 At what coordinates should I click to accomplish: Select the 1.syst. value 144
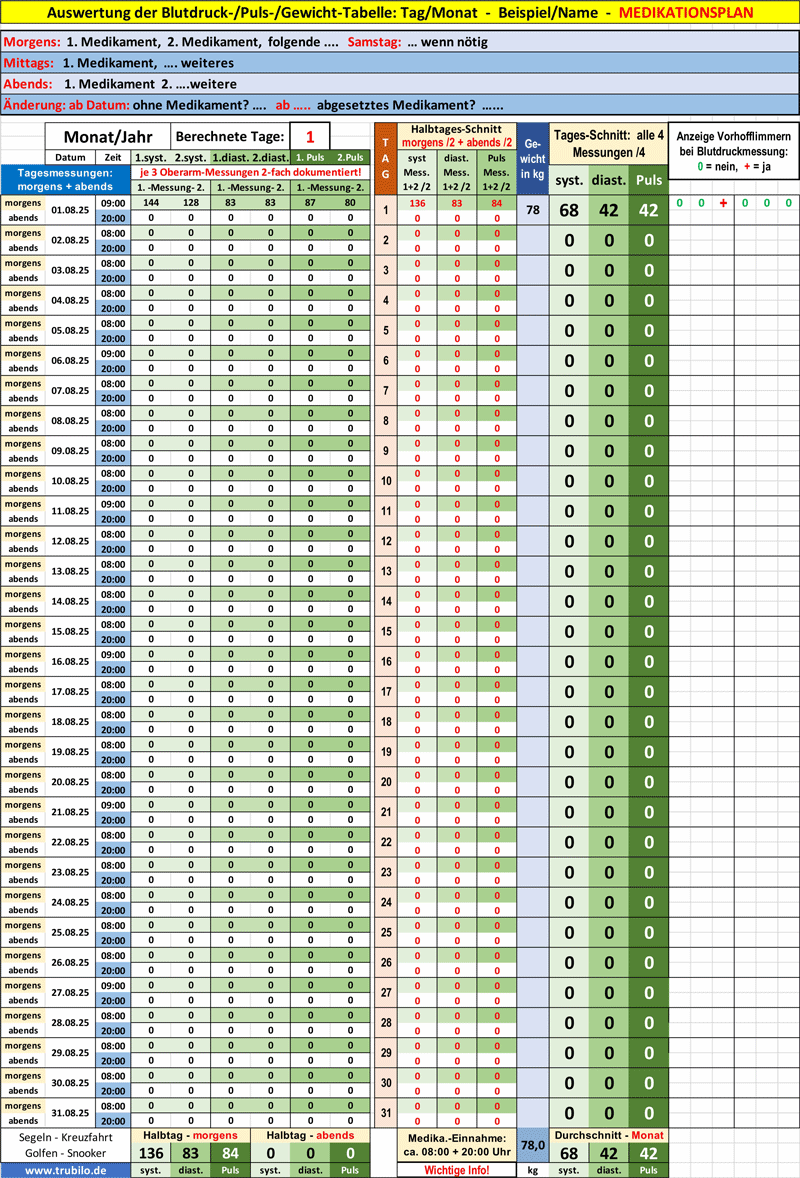coord(151,203)
